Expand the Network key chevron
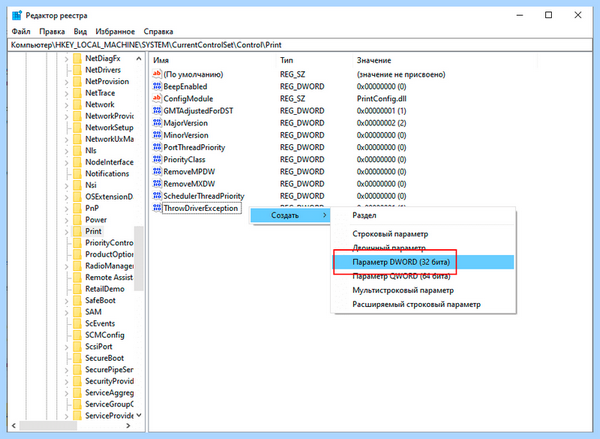This screenshot has height=439, width=600. 66,105
